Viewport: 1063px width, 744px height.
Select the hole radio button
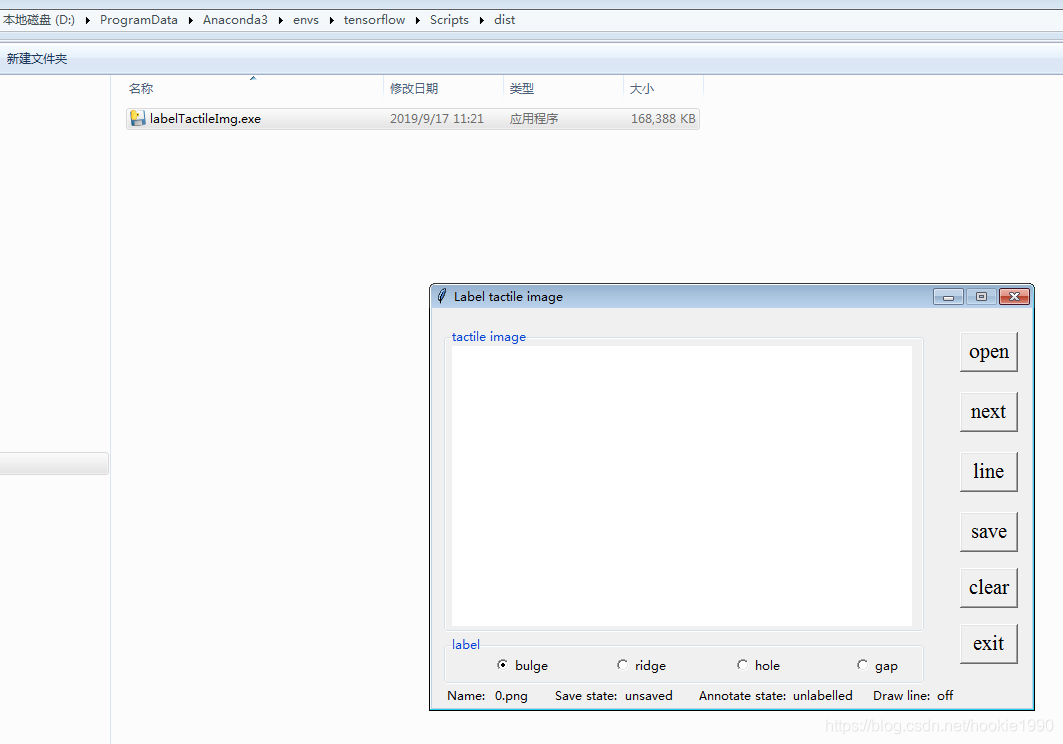[x=742, y=665]
